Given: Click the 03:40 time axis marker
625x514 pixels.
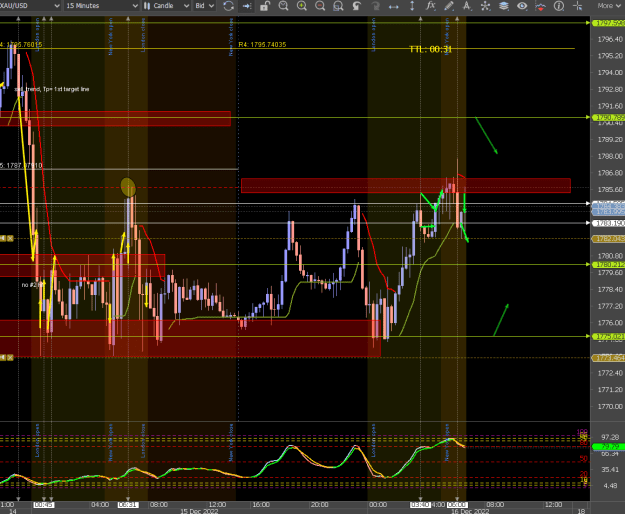Looking at the screenshot, I should point(420,505).
